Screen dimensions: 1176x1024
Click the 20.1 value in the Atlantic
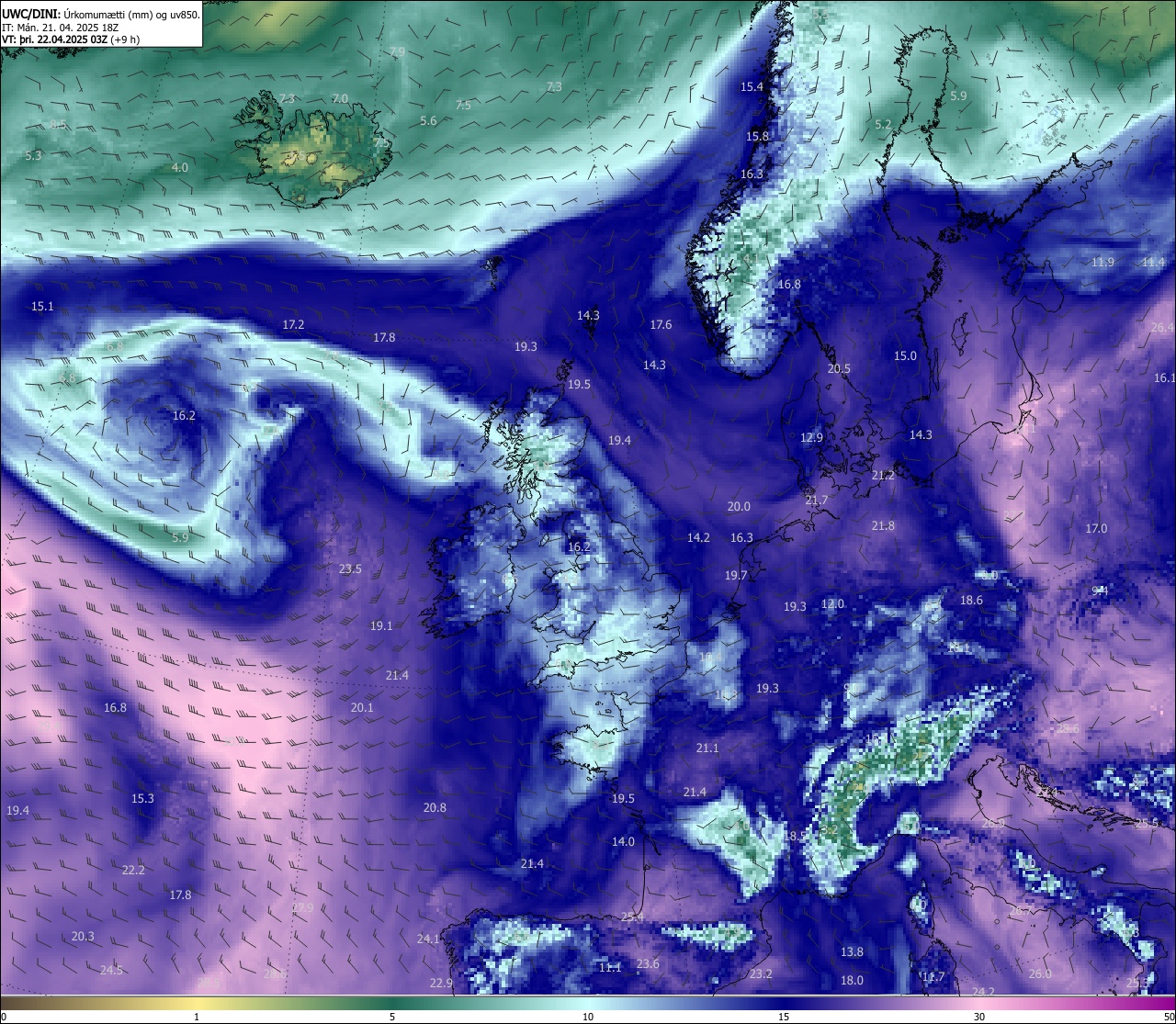coord(362,708)
